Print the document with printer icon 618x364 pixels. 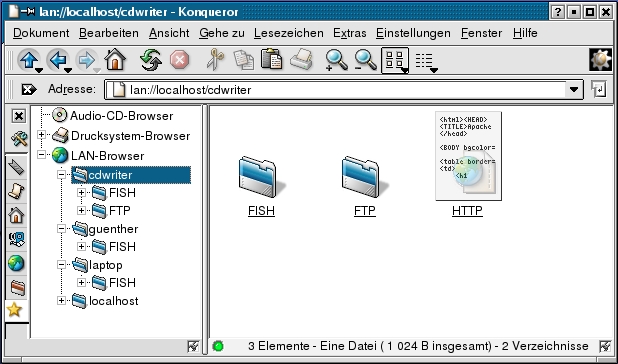coord(302,60)
